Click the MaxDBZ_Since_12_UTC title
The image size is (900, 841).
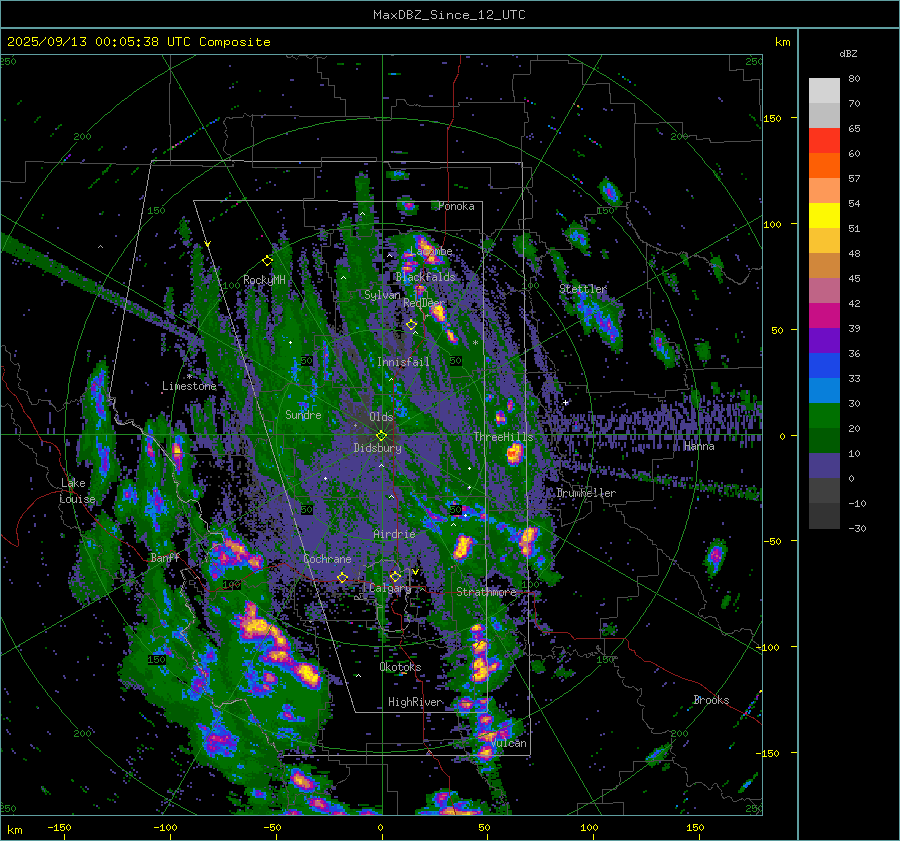point(449,15)
